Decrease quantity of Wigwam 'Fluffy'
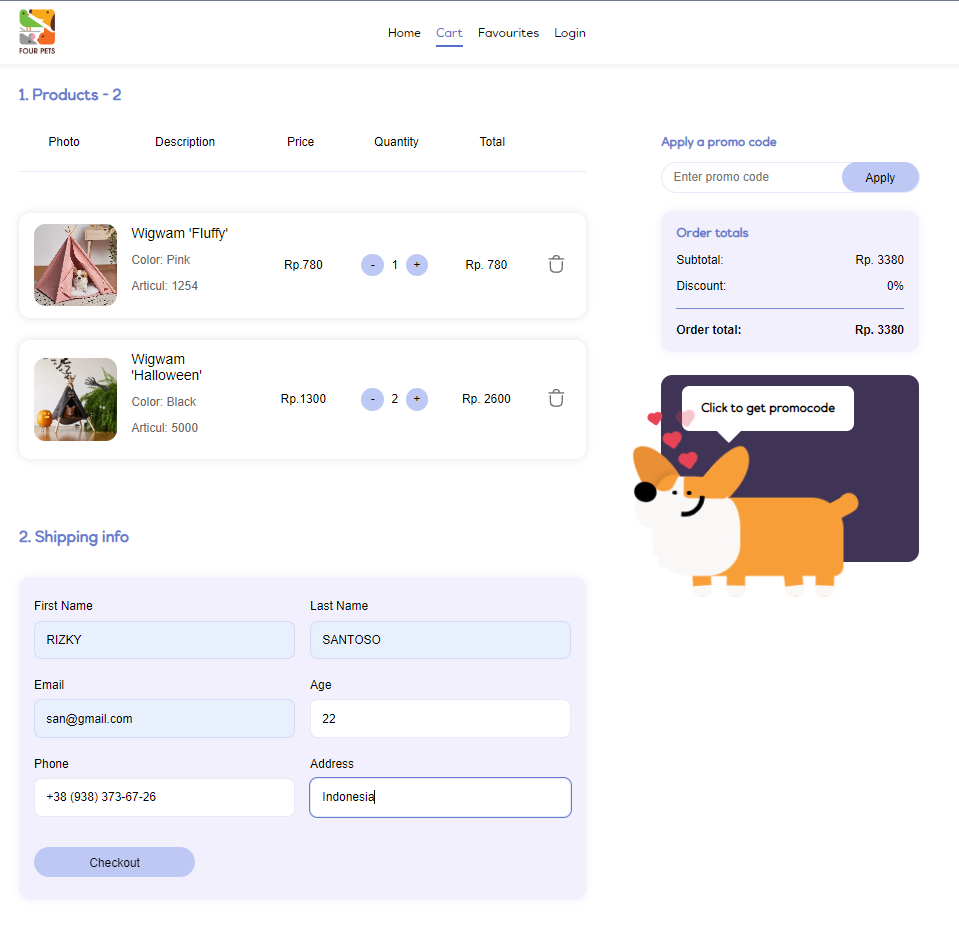The height and width of the screenshot is (940, 959). pos(372,264)
